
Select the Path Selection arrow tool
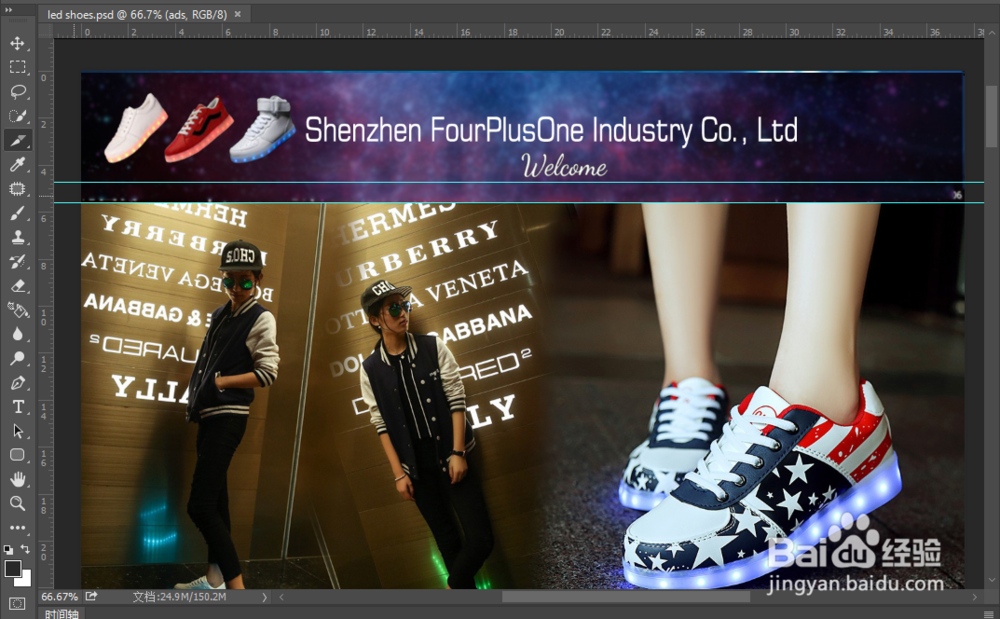tap(17, 431)
